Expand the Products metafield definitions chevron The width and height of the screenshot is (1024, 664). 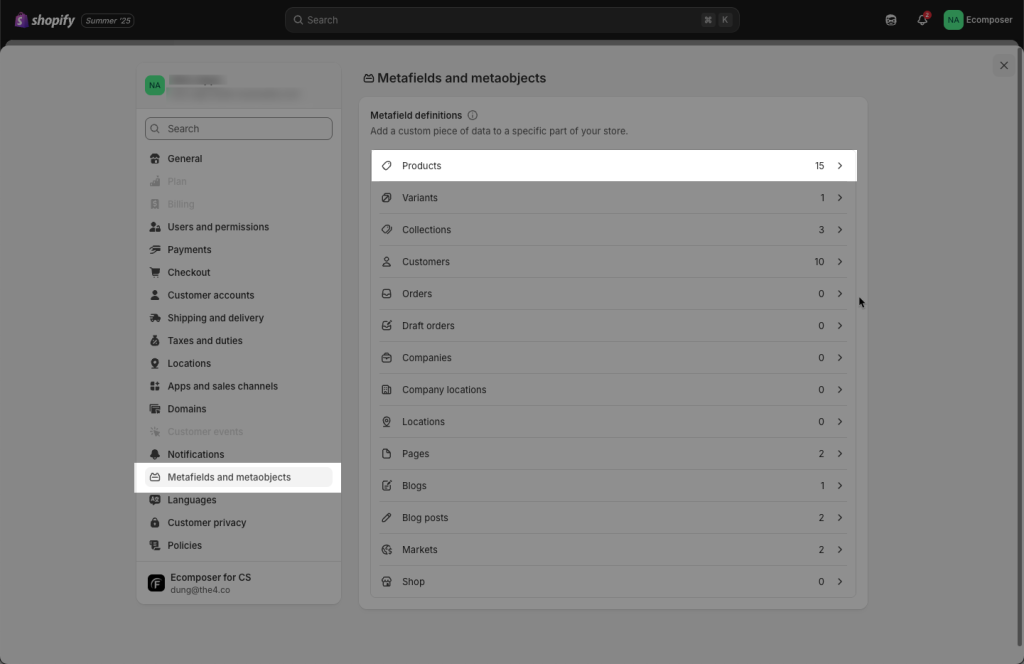[840, 166]
